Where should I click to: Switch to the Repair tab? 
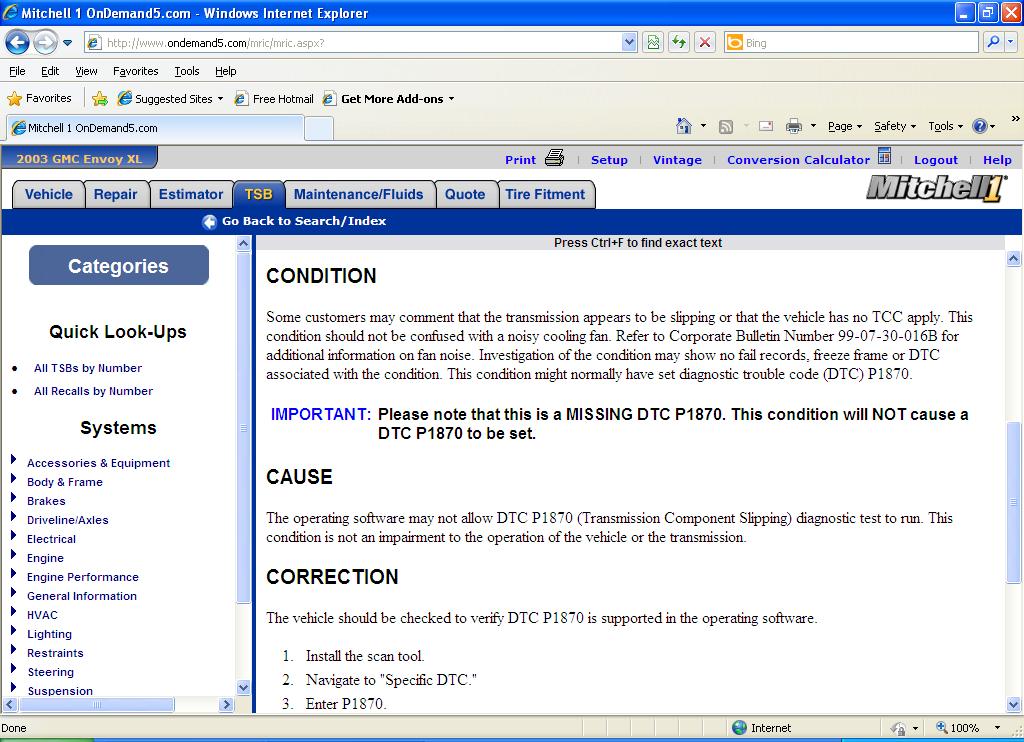coord(116,195)
